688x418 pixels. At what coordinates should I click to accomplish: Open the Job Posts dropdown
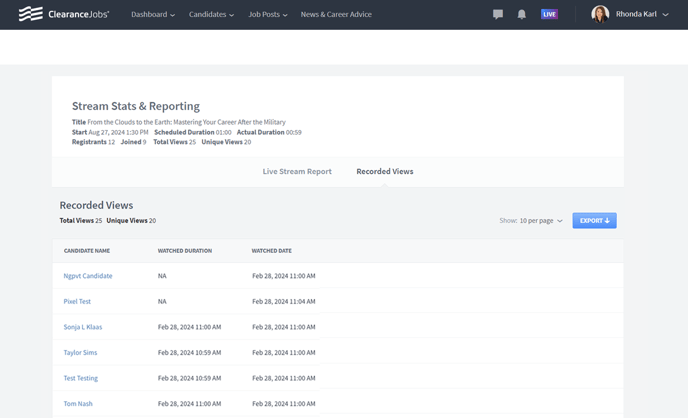(x=267, y=15)
